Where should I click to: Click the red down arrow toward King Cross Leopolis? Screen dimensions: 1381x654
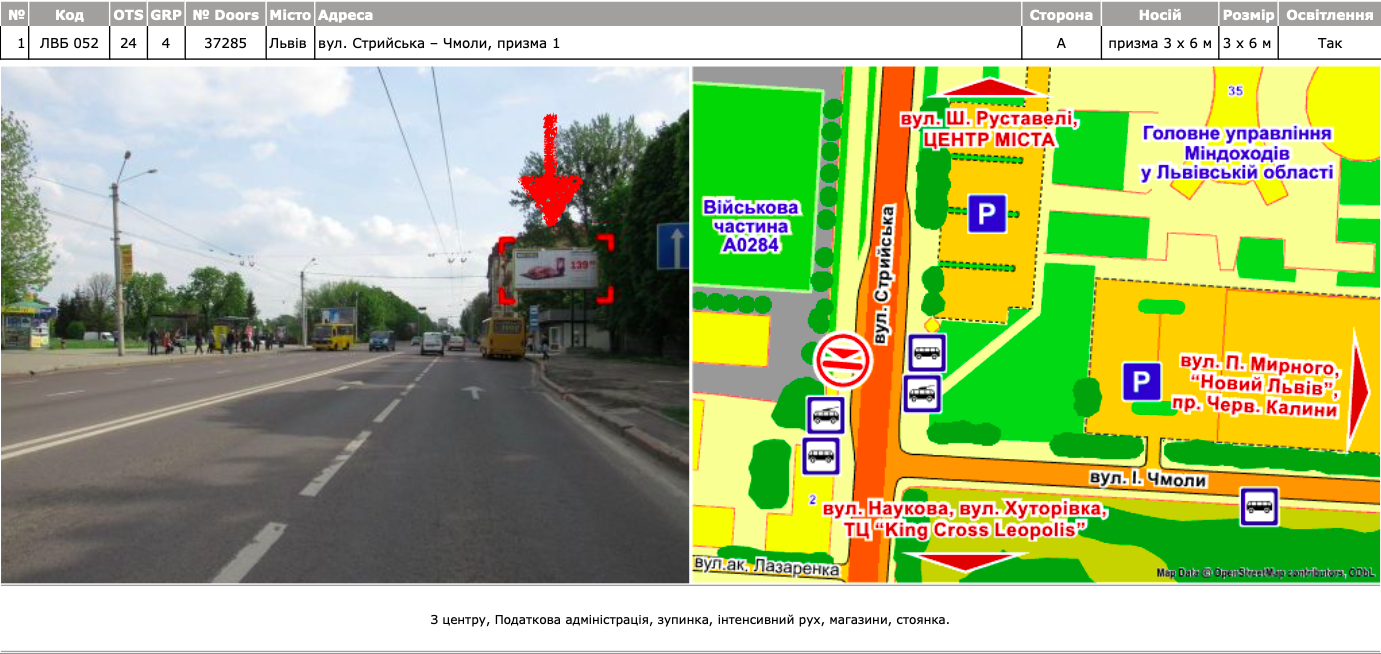(x=964, y=561)
